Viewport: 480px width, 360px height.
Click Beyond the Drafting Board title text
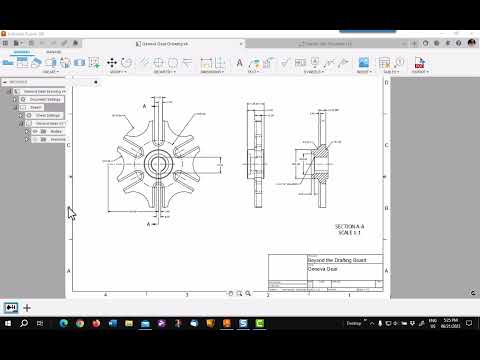(x=337, y=260)
